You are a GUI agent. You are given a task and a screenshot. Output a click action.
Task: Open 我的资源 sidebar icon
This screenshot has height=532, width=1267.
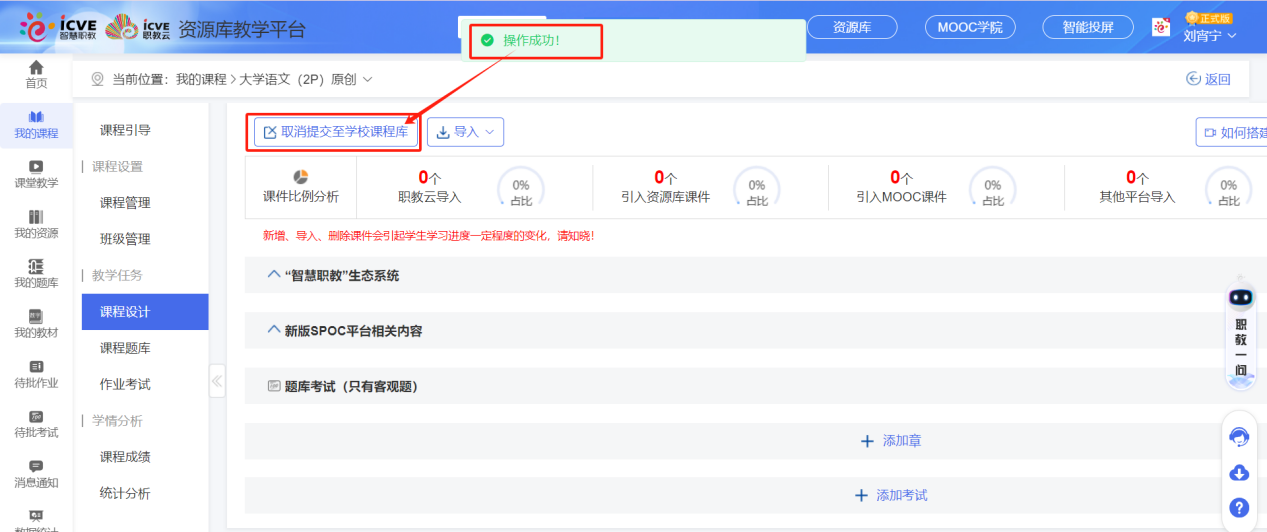click(36, 217)
